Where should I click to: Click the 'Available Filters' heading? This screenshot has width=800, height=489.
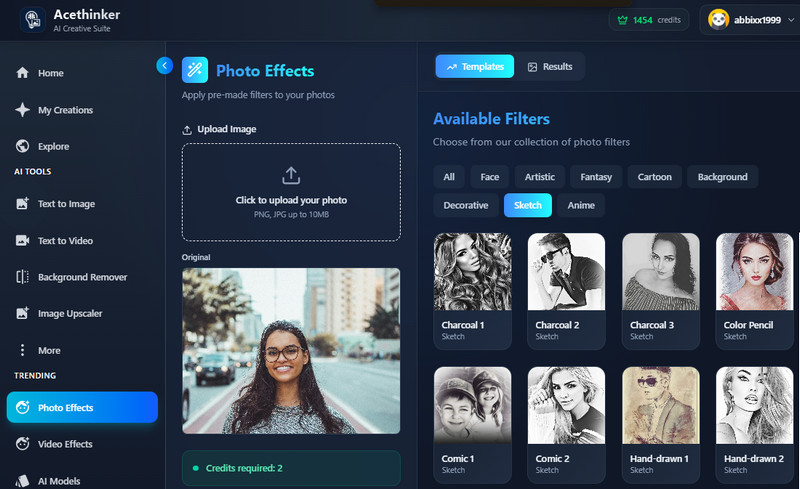tap(491, 119)
